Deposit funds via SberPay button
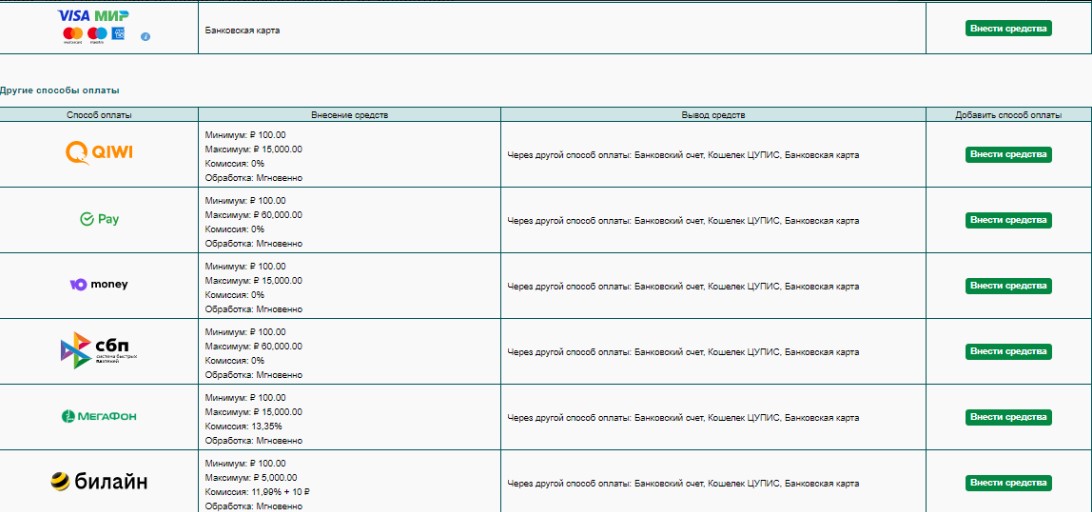 pos(1008,220)
